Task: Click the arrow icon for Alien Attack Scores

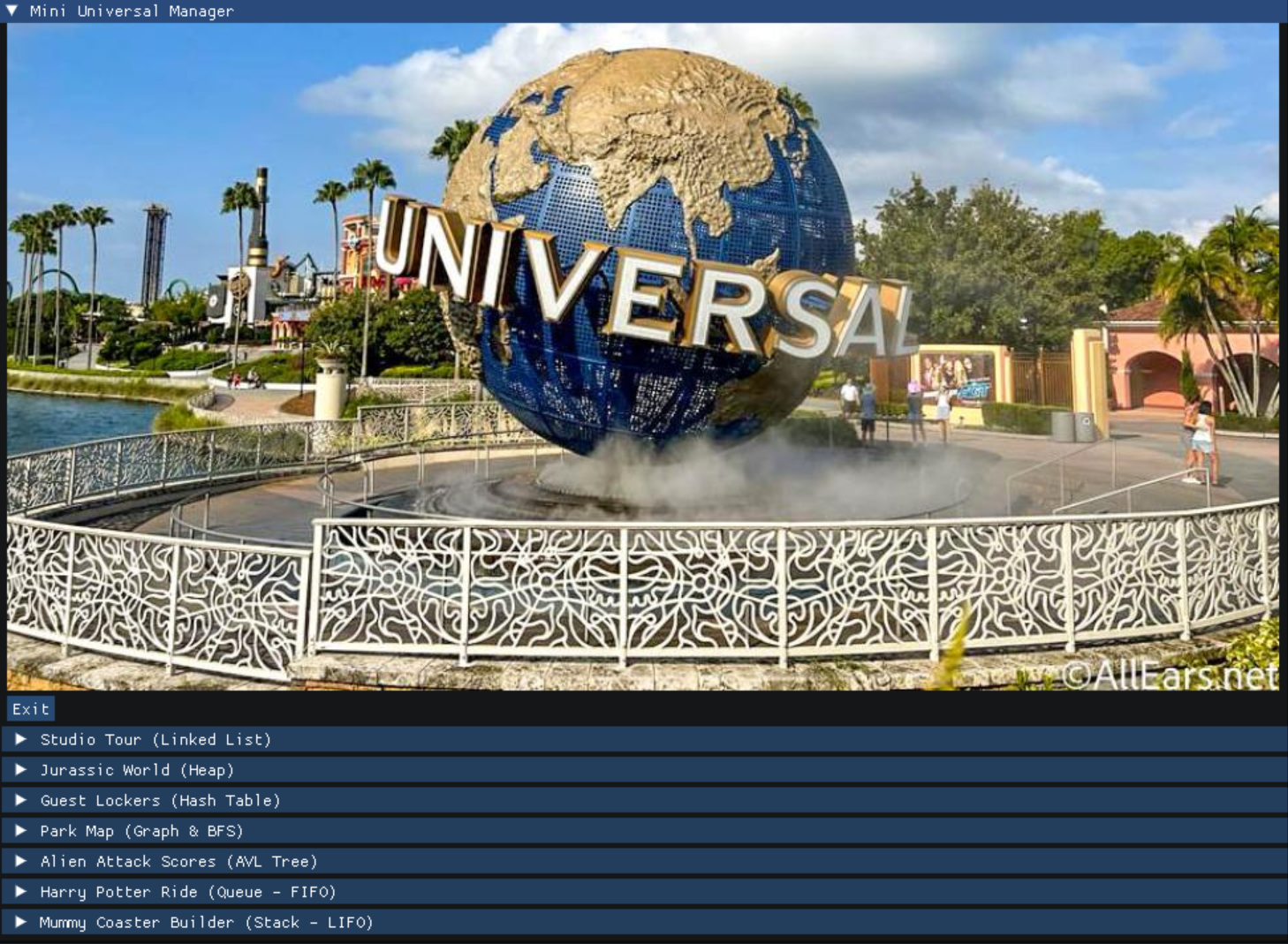Action: 20,861
